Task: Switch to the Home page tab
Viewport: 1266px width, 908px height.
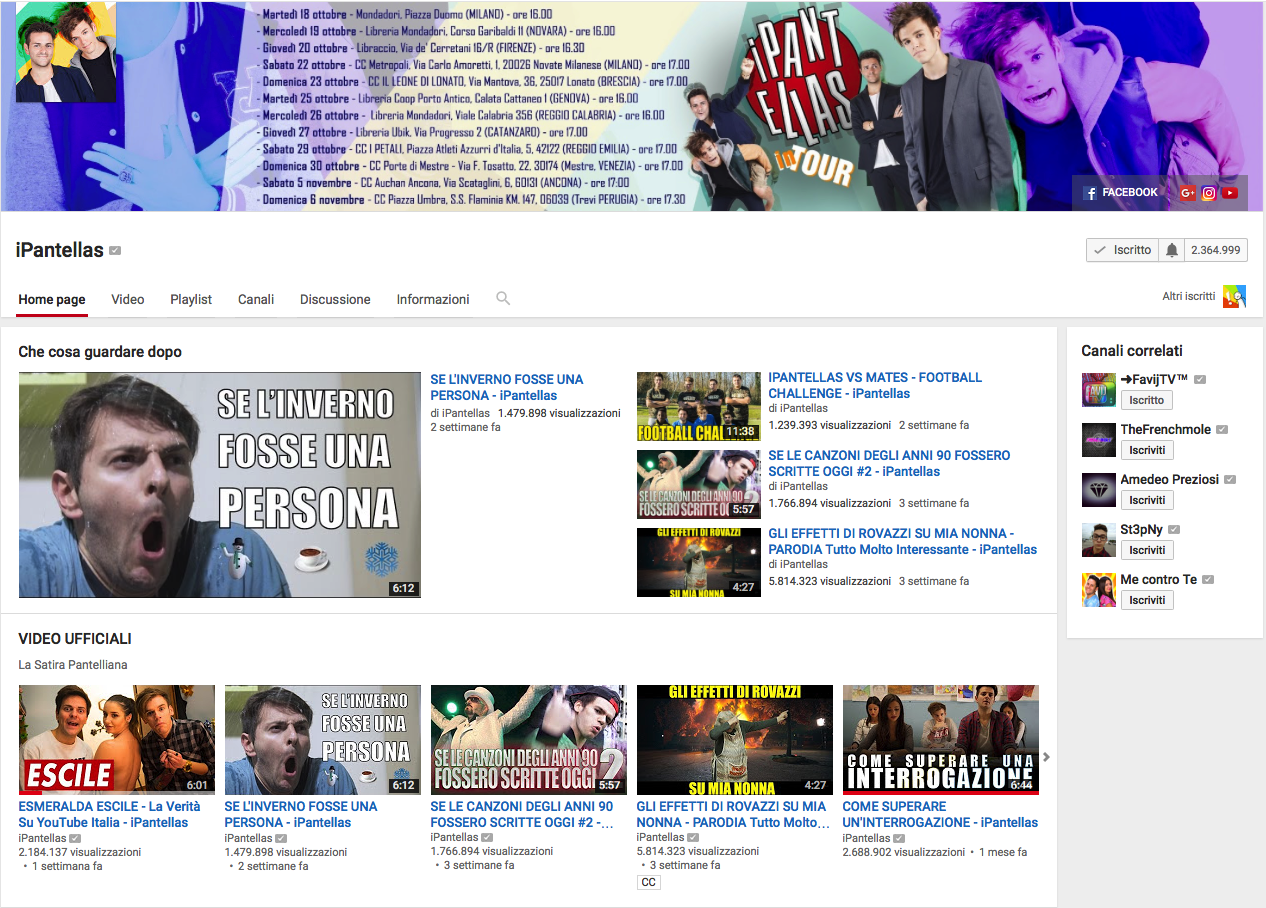Action: coord(52,299)
